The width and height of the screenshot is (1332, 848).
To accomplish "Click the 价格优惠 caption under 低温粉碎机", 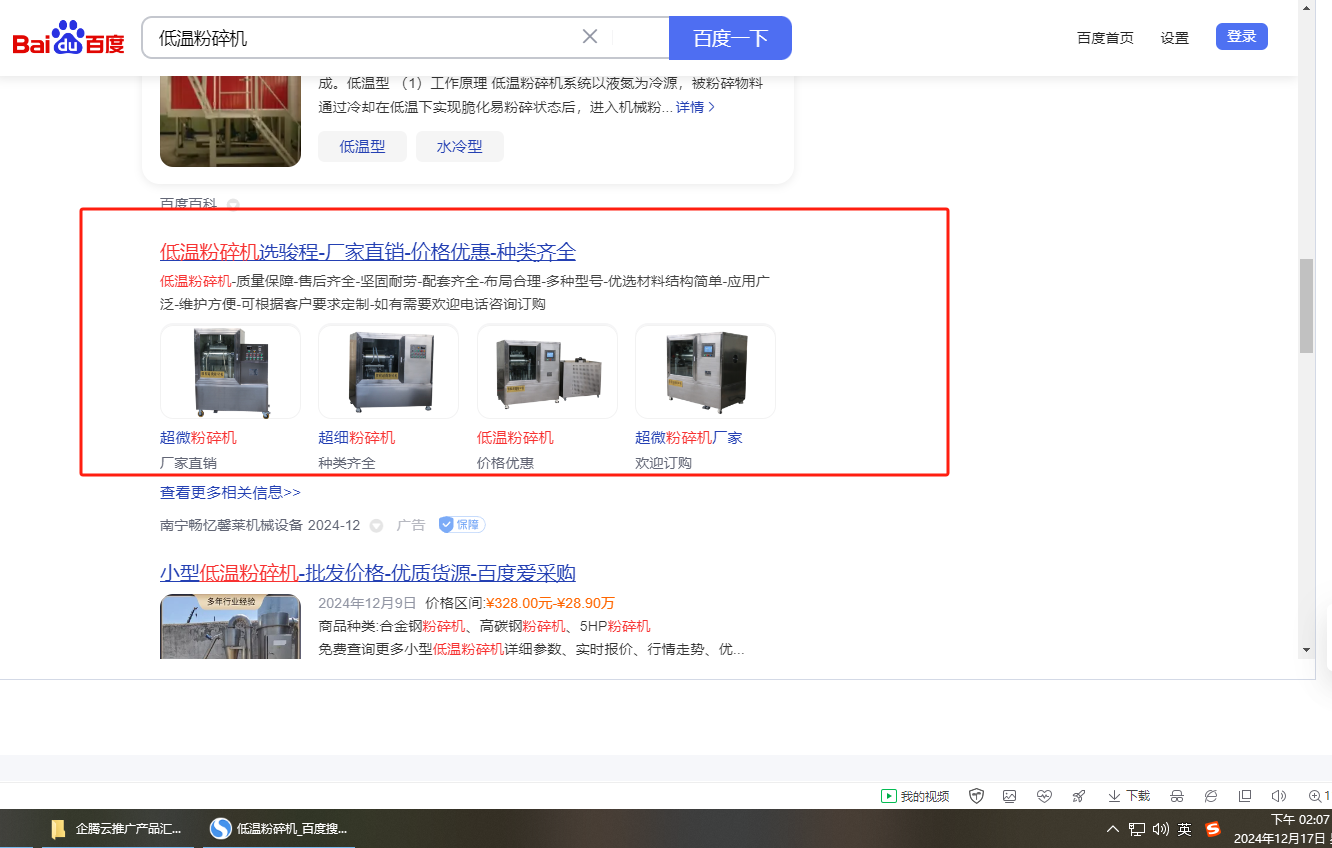I will [x=505, y=463].
